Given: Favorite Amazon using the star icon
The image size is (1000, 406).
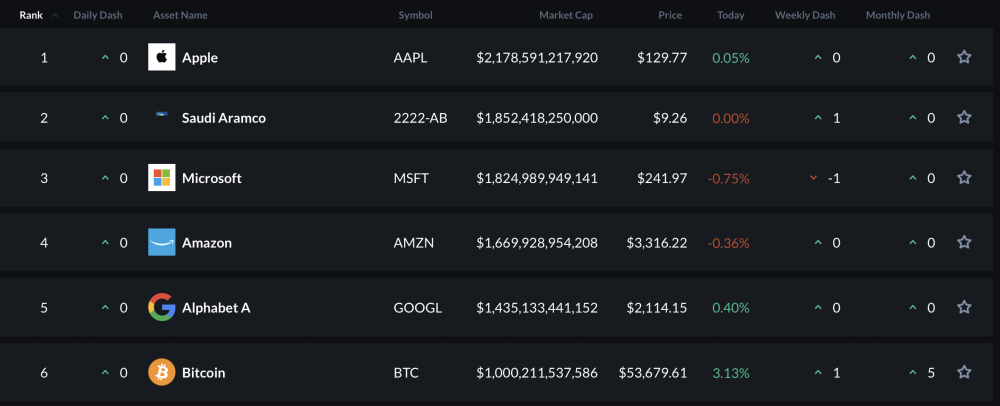Looking at the screenshot, I should (x=964, y=242).
